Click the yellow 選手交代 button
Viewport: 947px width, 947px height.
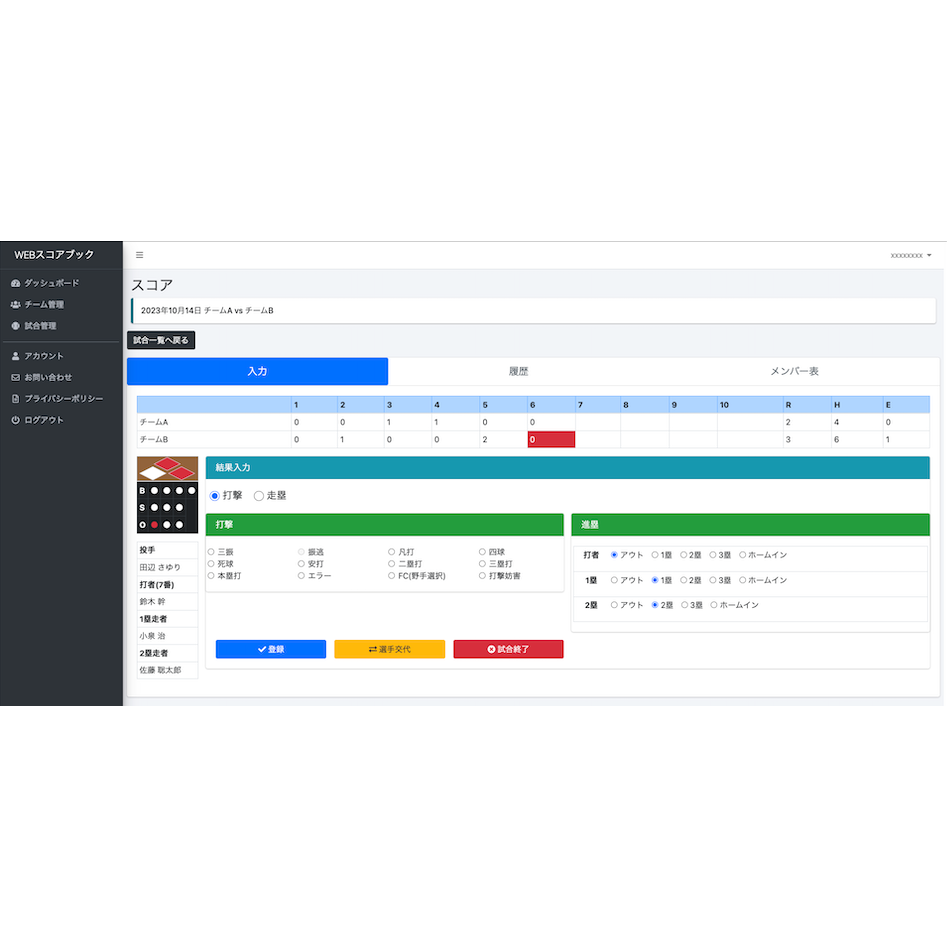389,649
